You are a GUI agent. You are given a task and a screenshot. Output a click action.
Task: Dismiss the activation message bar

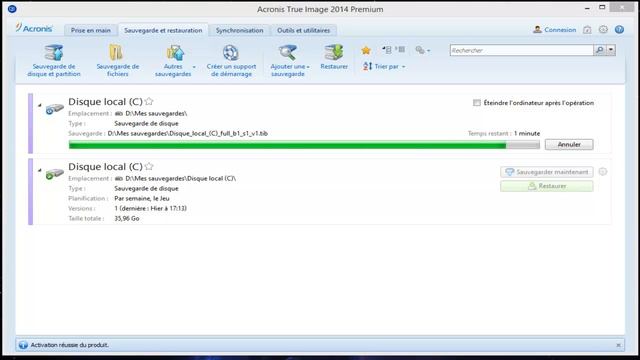[618, 345]
